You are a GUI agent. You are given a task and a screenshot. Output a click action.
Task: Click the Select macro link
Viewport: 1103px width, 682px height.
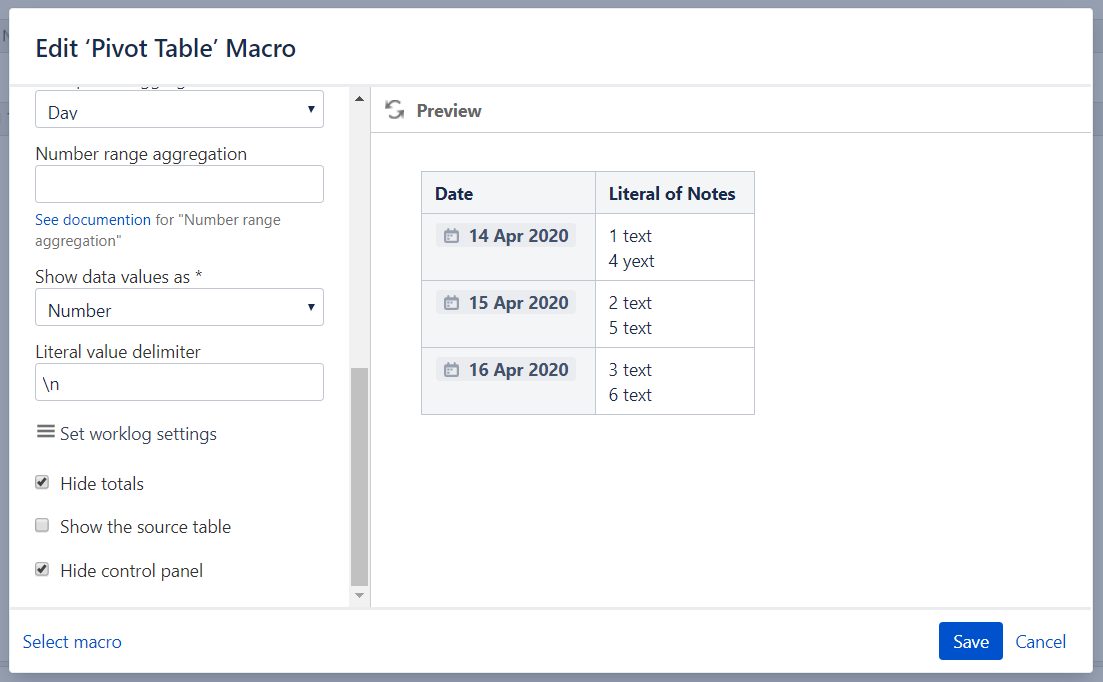pos(72,641)
